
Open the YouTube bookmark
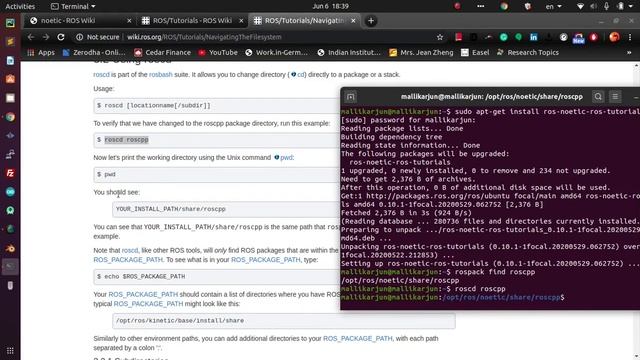coord(218,53)
